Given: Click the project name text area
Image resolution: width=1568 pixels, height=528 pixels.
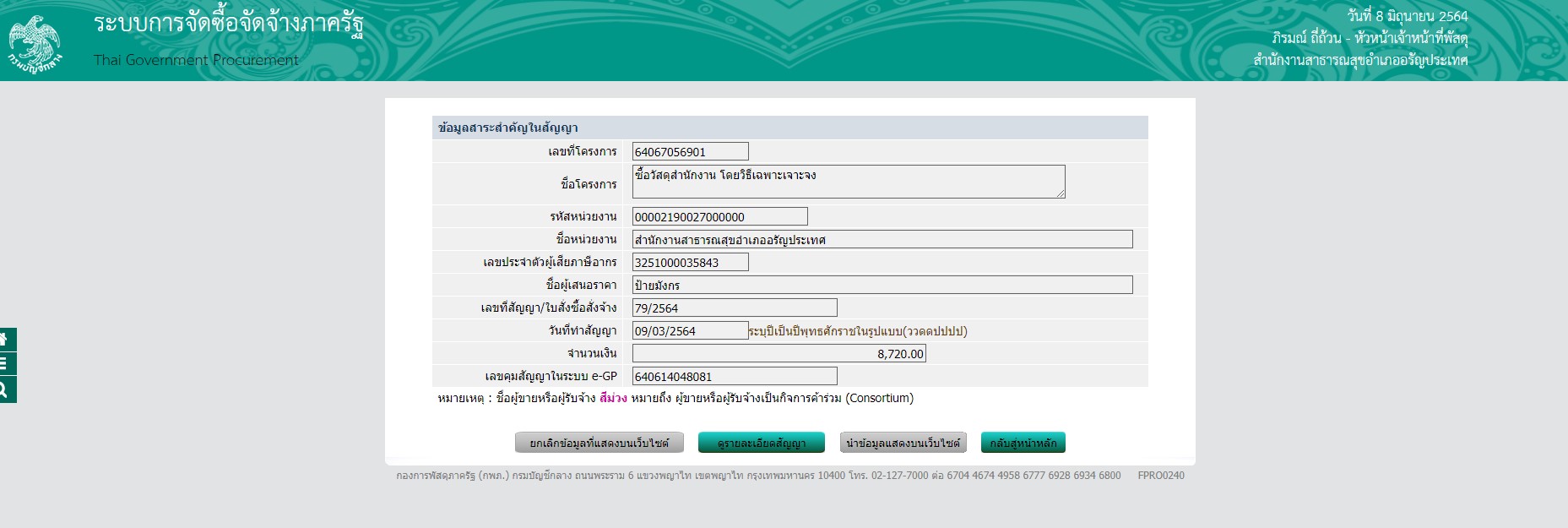Looking at the screenshot, I should coord(848,182).
